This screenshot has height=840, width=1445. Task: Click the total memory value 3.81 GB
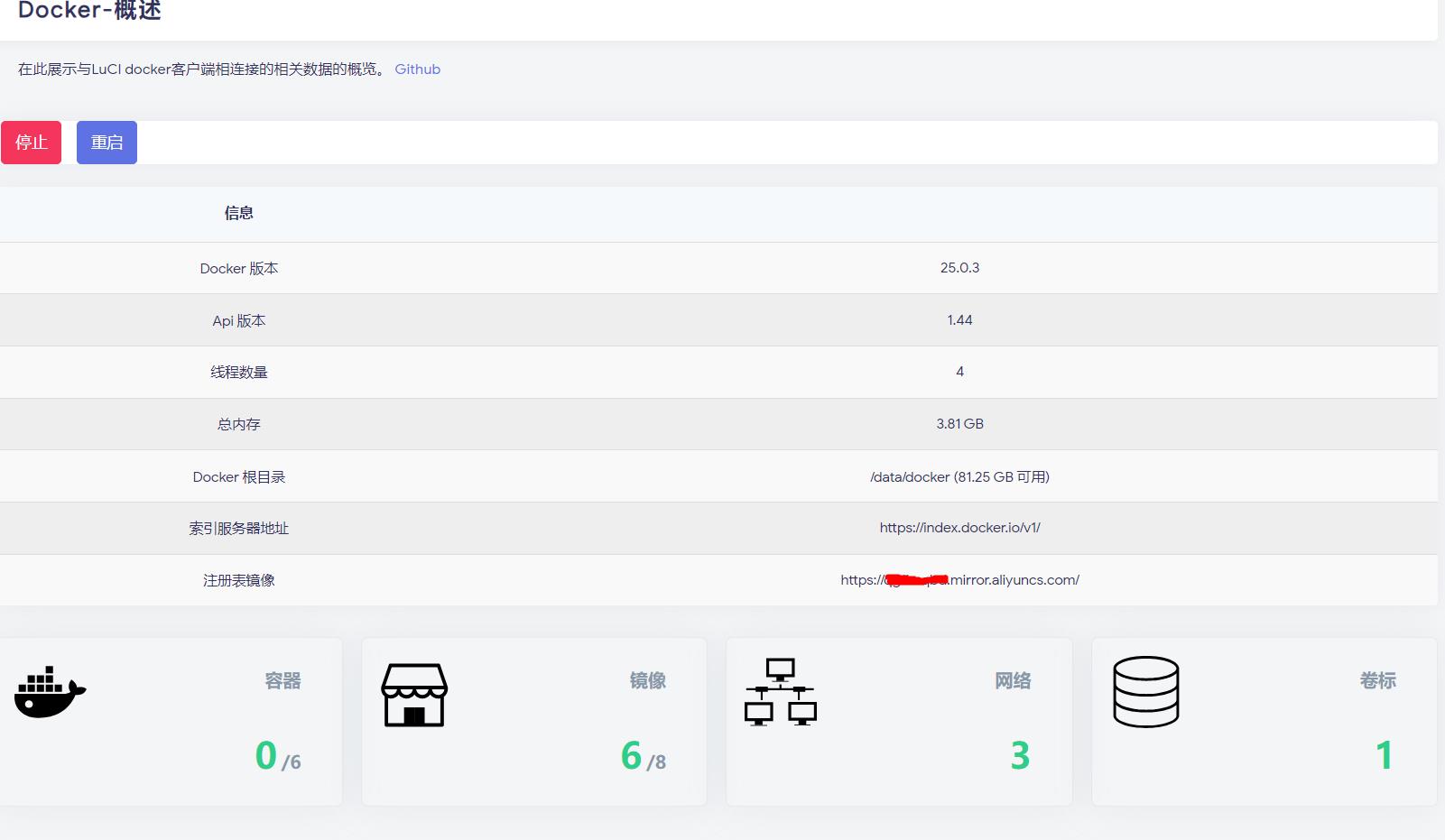click(x=959, y=424)
